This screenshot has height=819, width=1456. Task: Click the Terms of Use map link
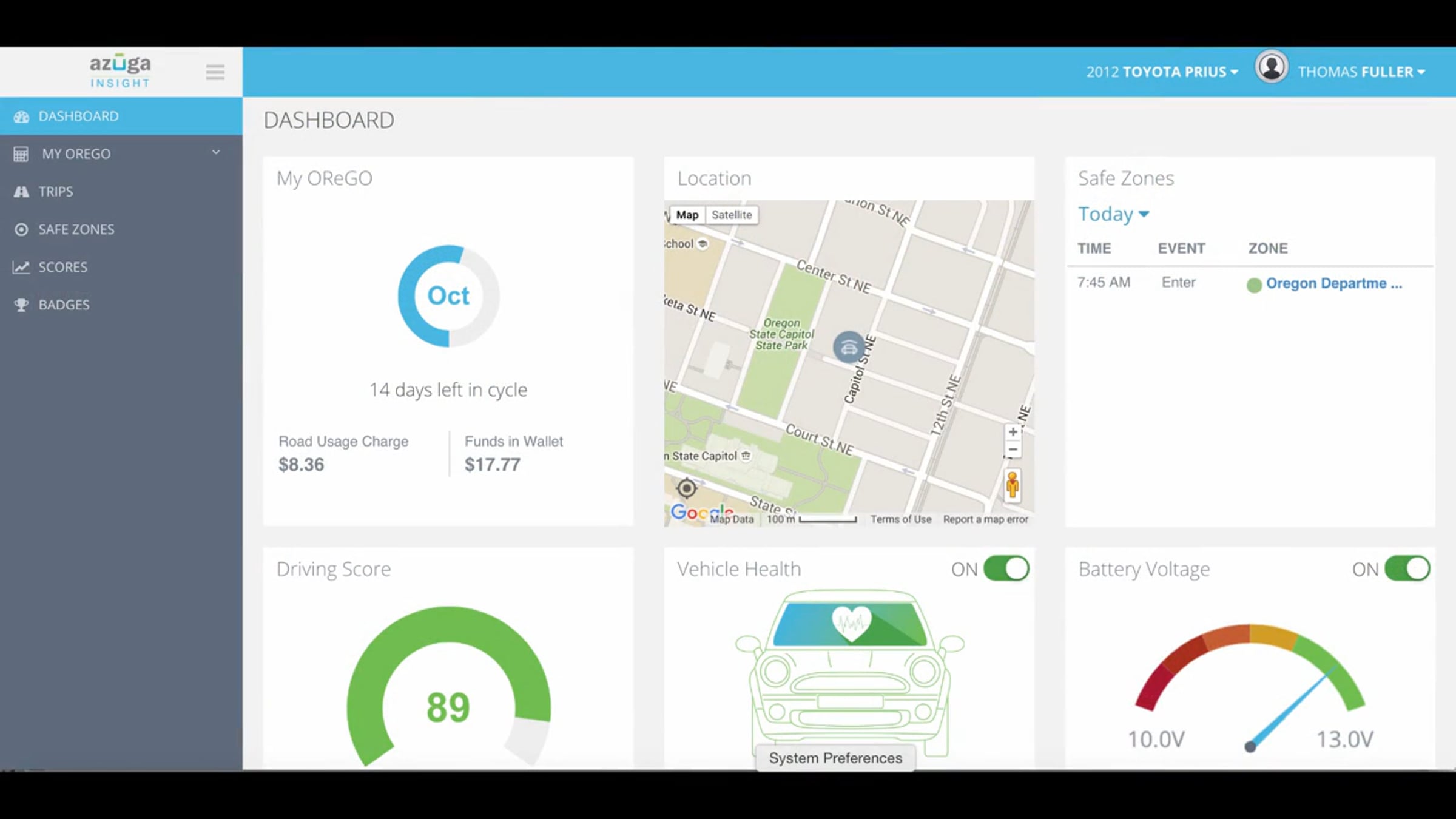point(900,519)
